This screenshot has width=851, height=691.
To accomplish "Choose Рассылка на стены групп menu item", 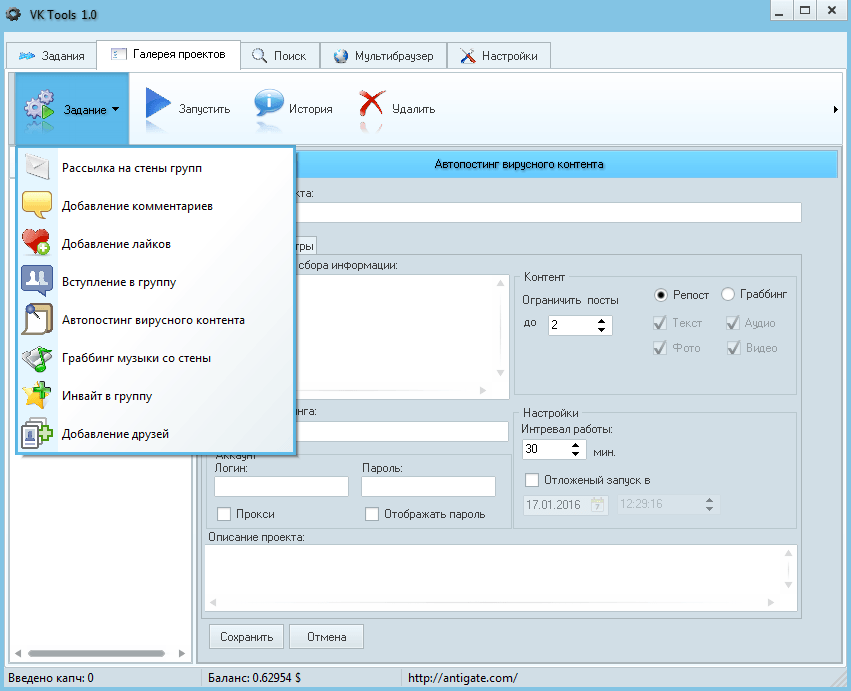I will [x=156, y=167].
